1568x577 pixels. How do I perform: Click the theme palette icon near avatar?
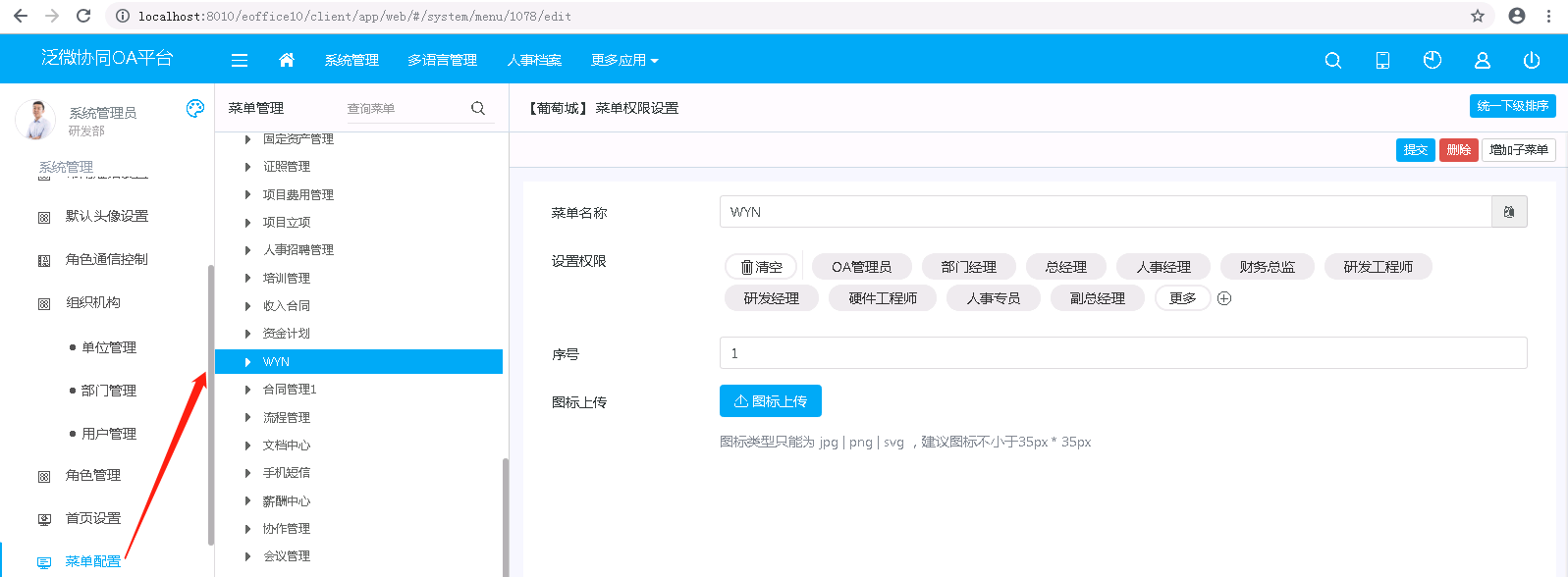[194, 108]
